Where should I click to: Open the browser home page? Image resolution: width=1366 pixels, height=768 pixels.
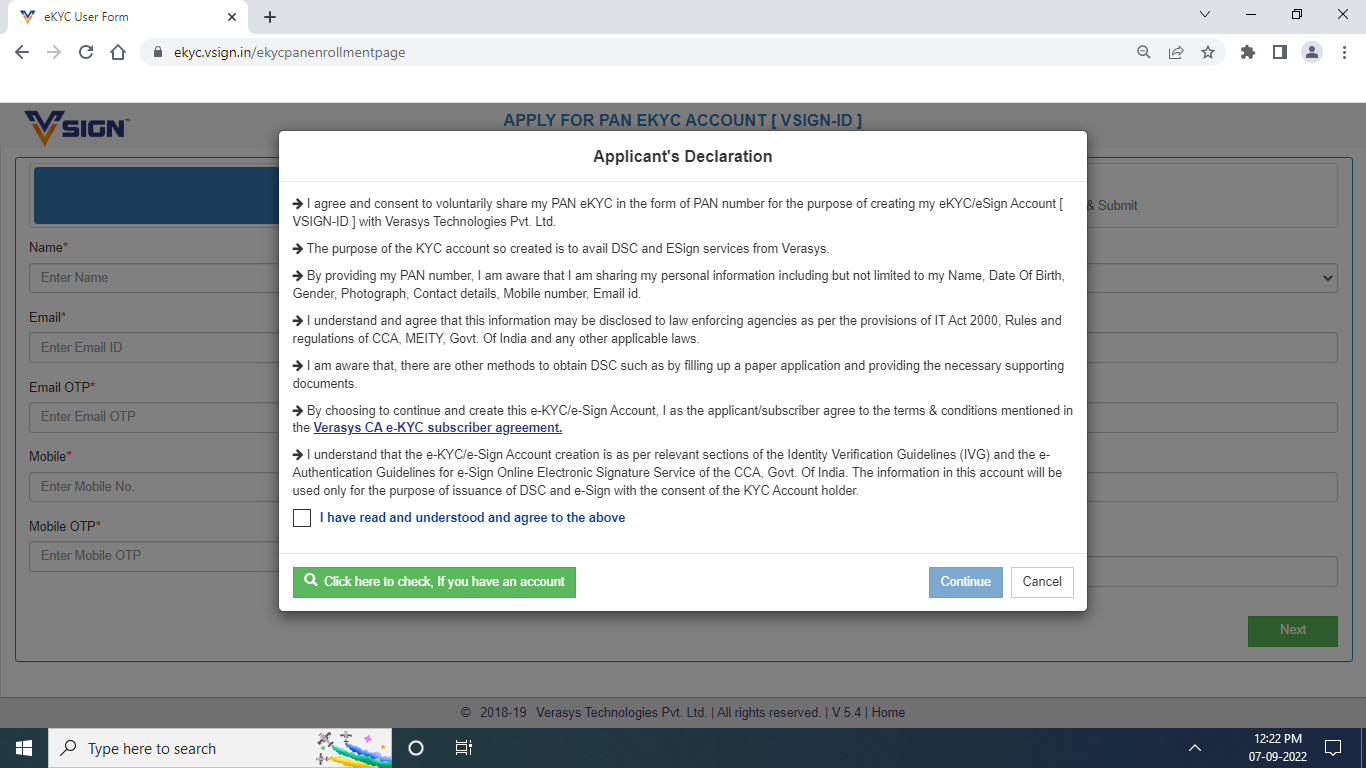coord(118,52)
